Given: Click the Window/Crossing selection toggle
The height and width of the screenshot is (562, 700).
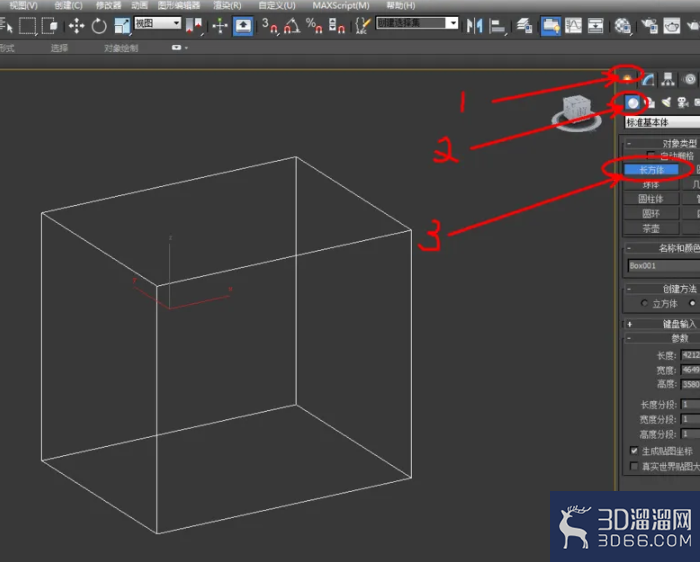Looking at the screenshot, I should [50, 25].
